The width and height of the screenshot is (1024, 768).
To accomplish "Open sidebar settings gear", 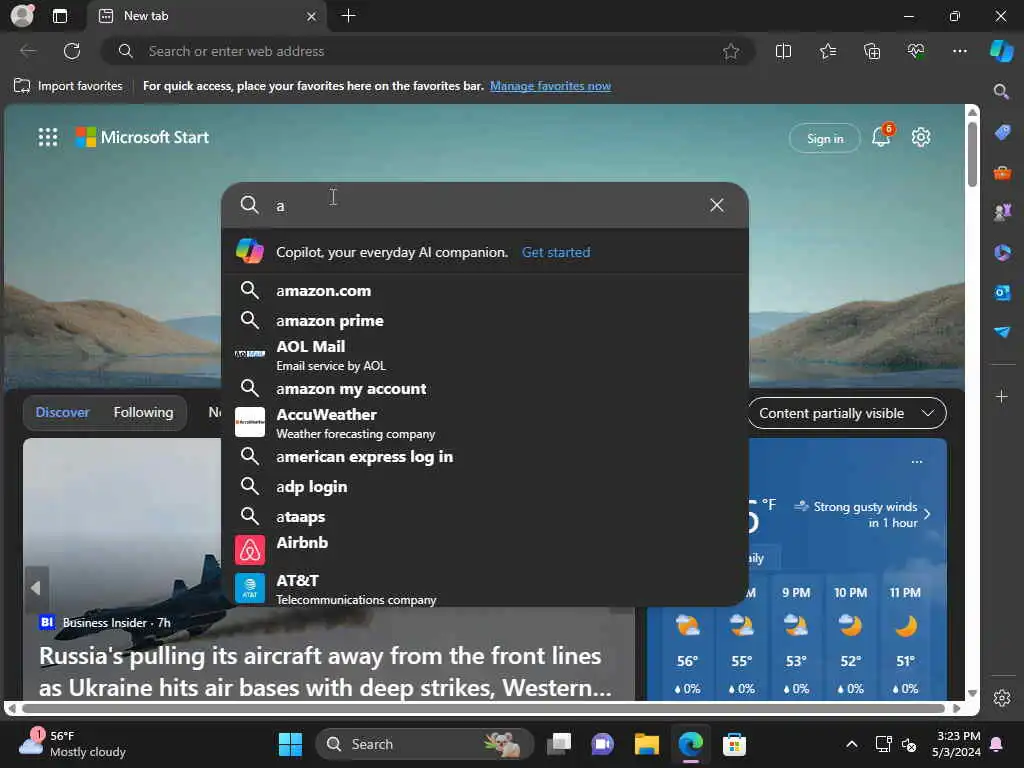I will click(1002, 698).
